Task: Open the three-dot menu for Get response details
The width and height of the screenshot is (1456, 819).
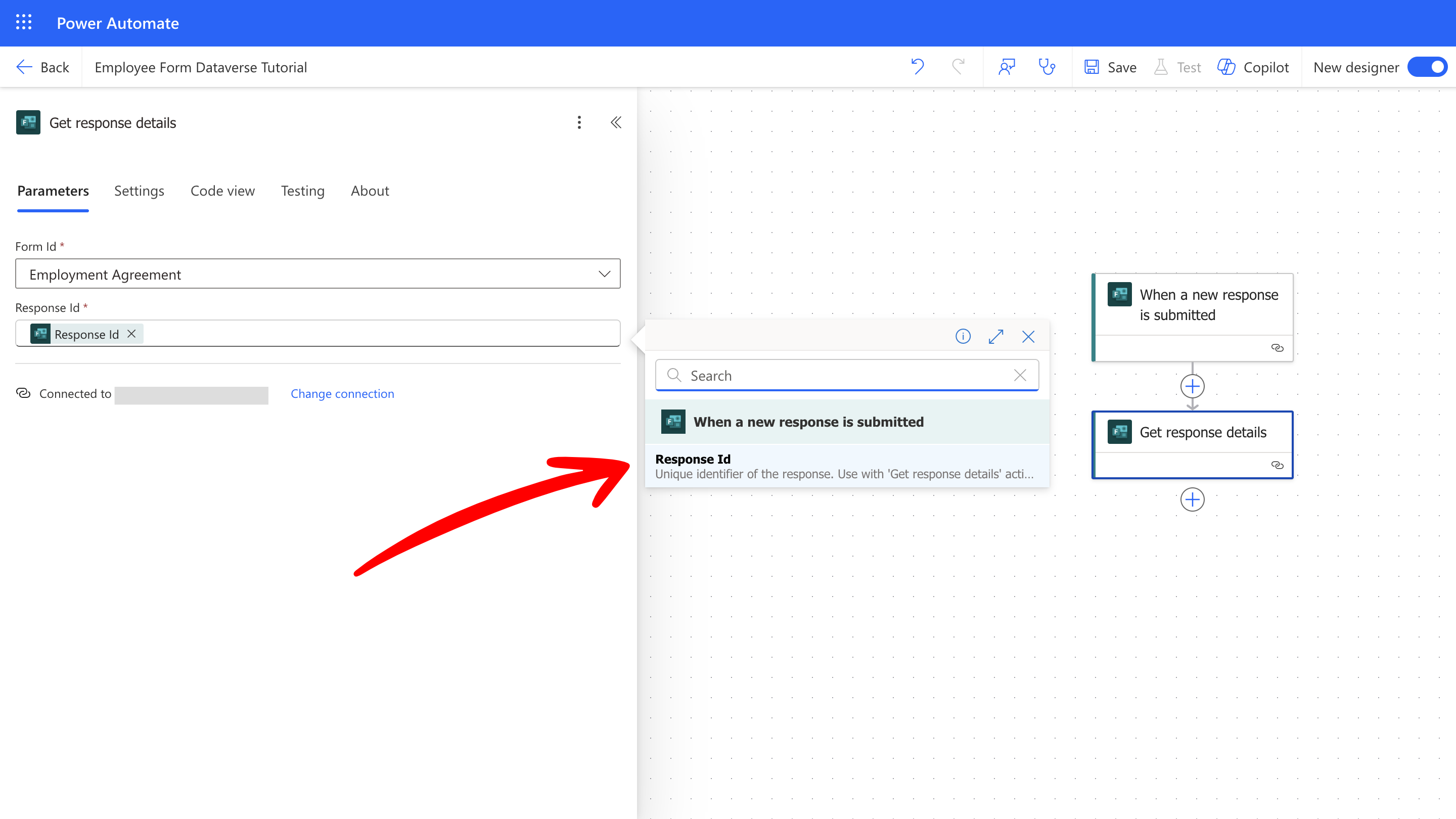Action: tap(579, 122)
